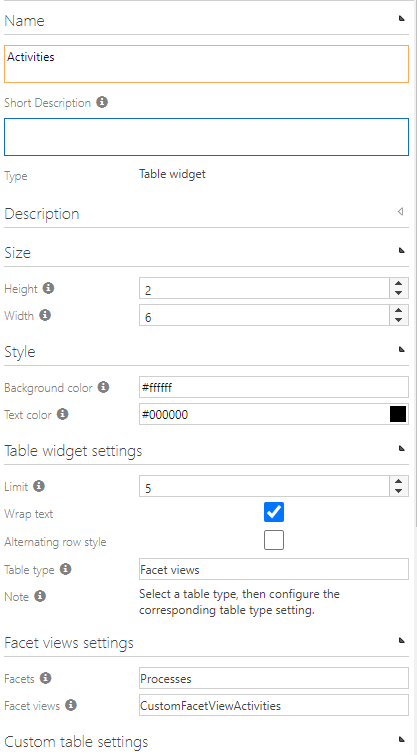Open the Table type dropdown field
The height and width of the screenshot is (755, 417).
tap(274, 570)
